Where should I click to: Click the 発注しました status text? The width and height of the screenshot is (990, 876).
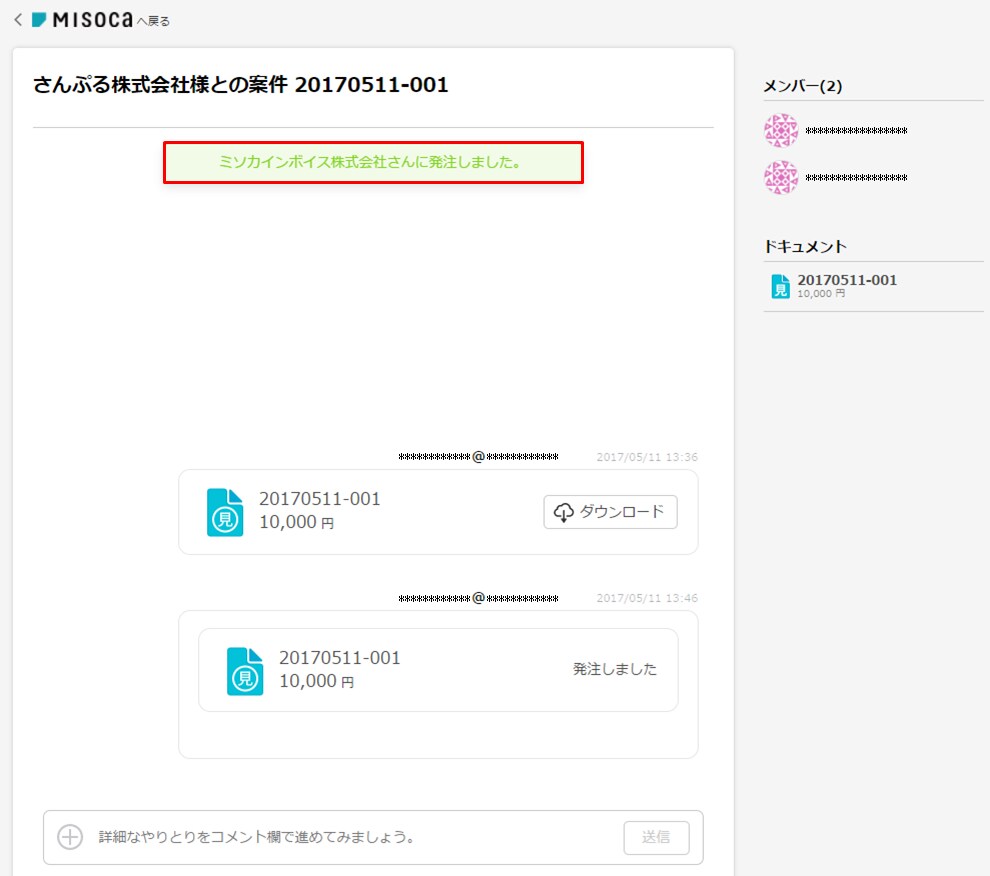coord(614,669)
